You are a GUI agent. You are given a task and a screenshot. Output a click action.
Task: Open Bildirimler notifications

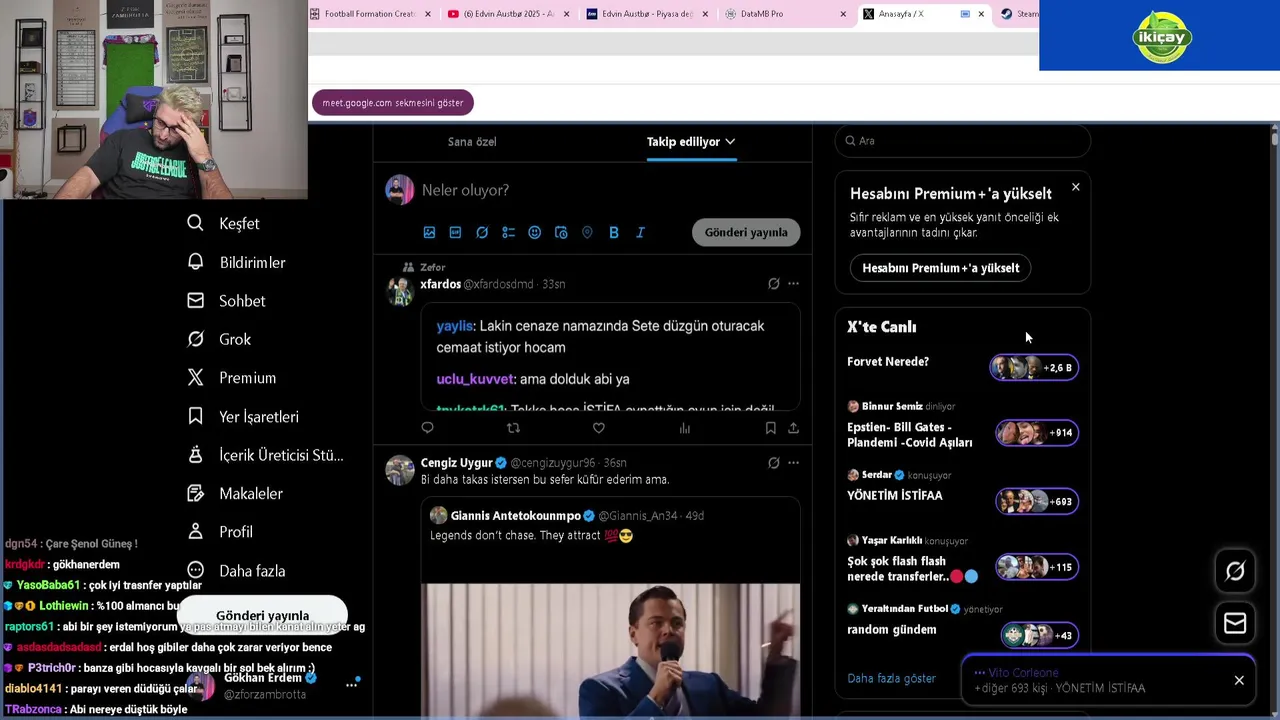236,262
